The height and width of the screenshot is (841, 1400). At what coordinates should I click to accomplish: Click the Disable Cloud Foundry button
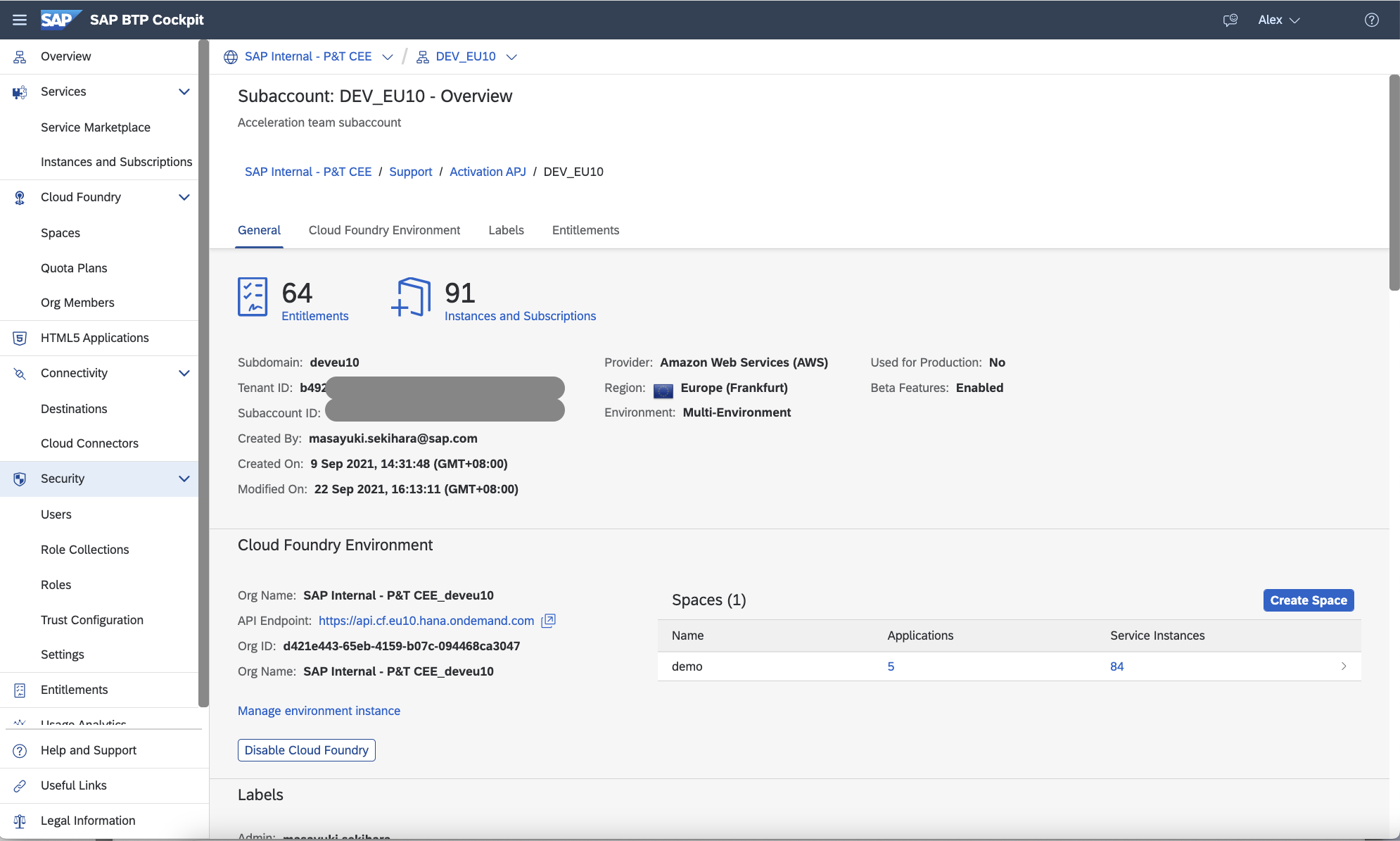(x=306, y=750)
